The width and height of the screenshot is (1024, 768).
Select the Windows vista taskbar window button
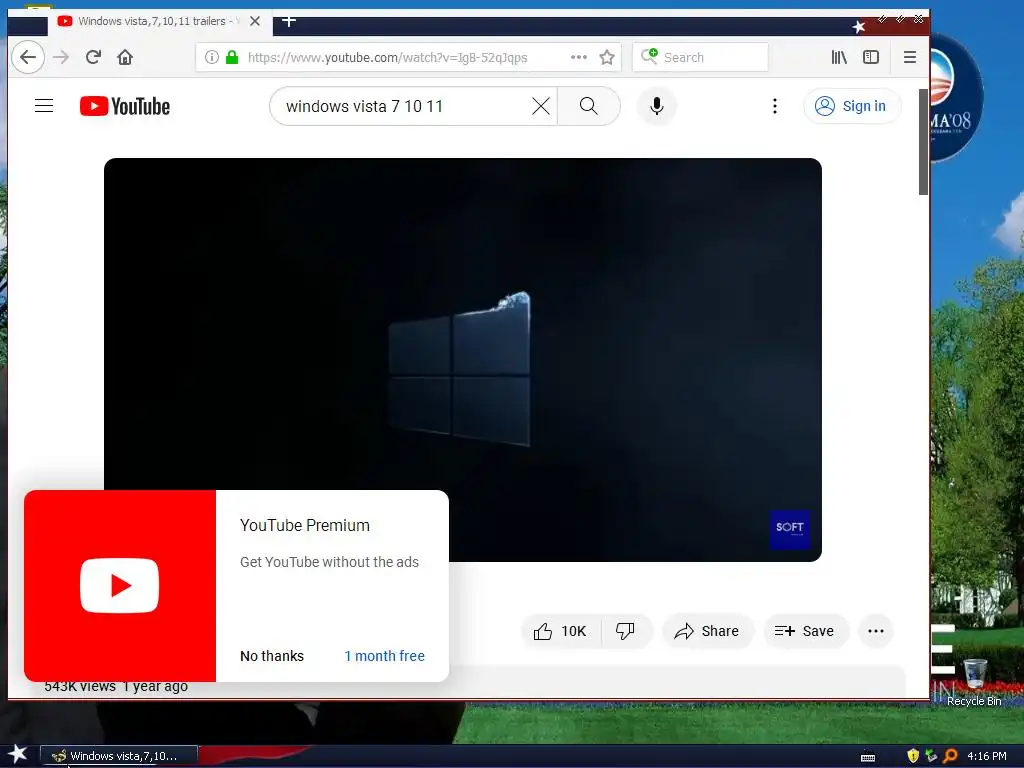point(120,756)
